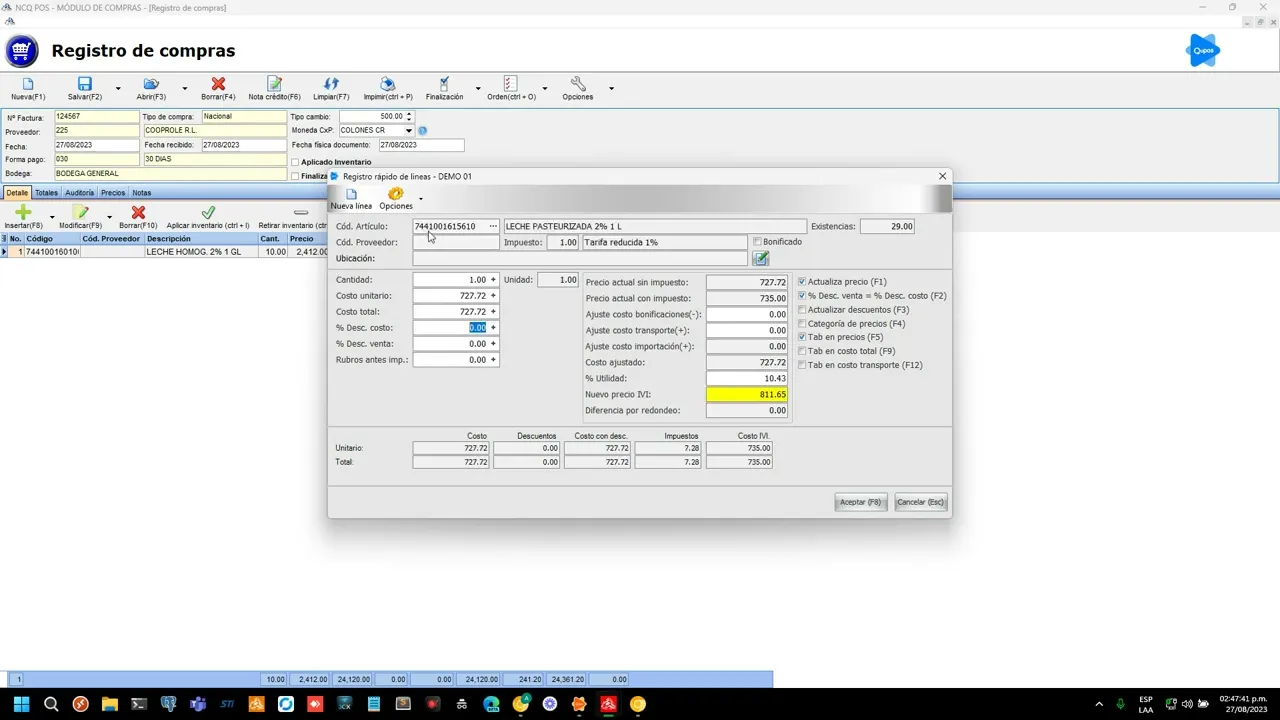Modify line with Modificar(F9)
This screenshot has width=1280, height=720.
coord(81,218)
